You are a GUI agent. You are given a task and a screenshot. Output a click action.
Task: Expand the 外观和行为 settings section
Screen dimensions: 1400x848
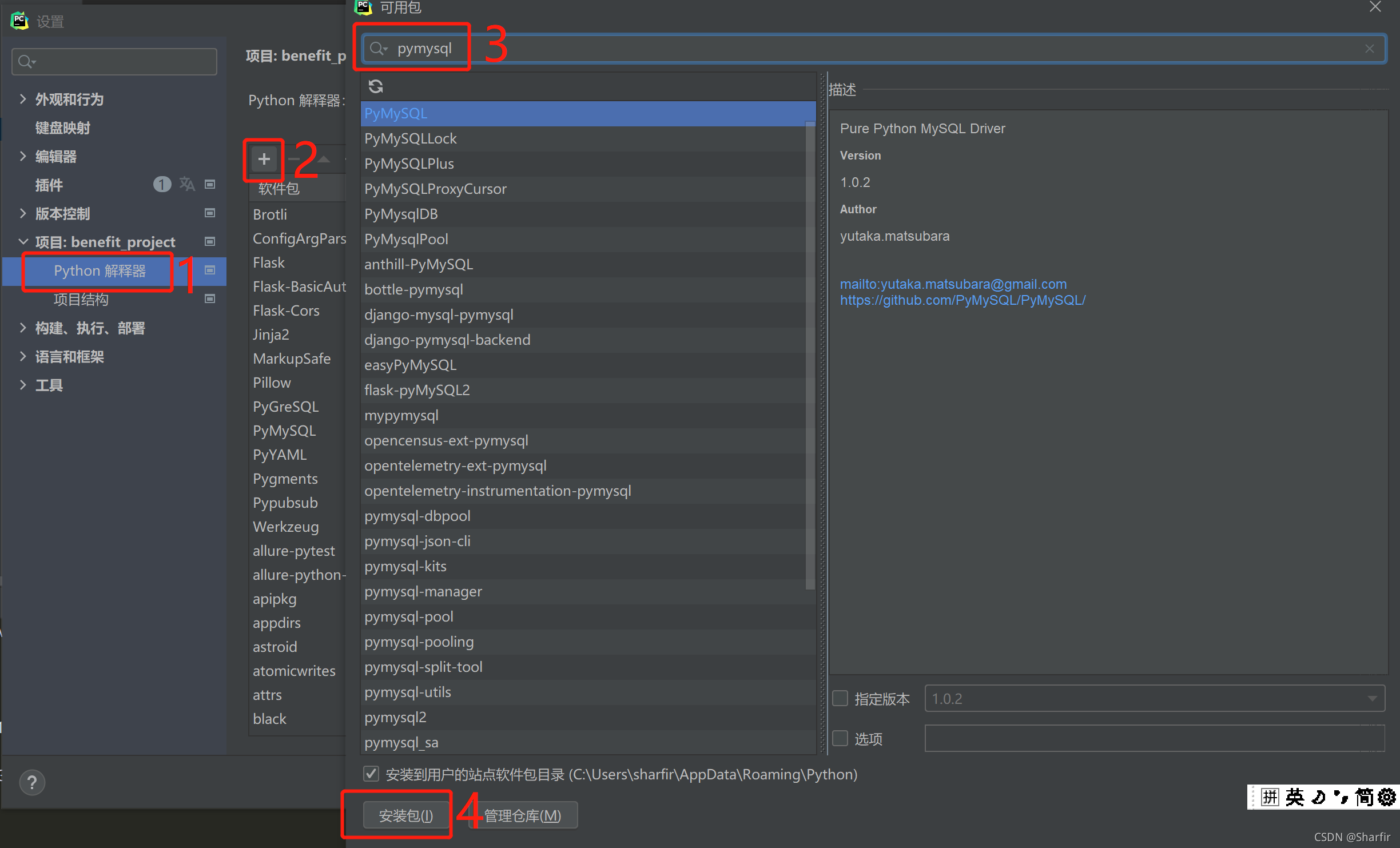(23, 99)
